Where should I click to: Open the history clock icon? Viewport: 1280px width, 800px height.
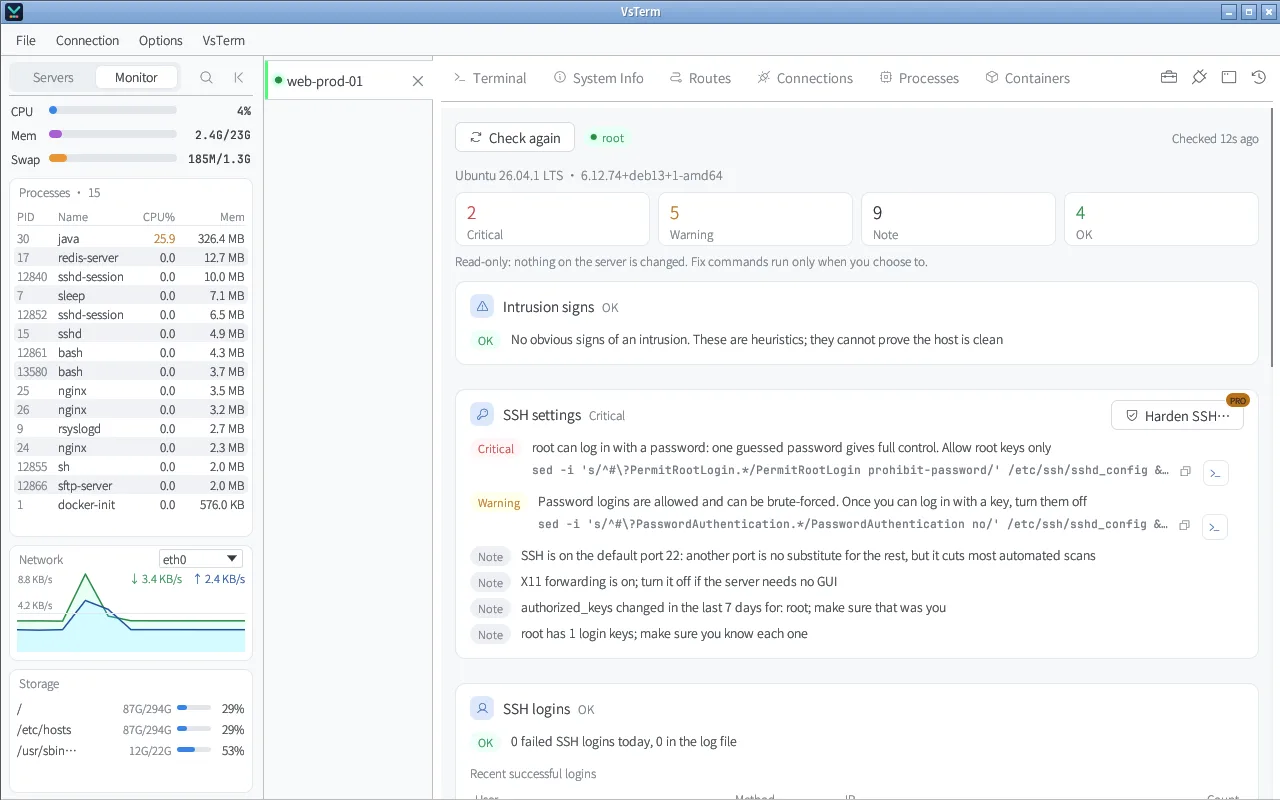[1259, 77]
